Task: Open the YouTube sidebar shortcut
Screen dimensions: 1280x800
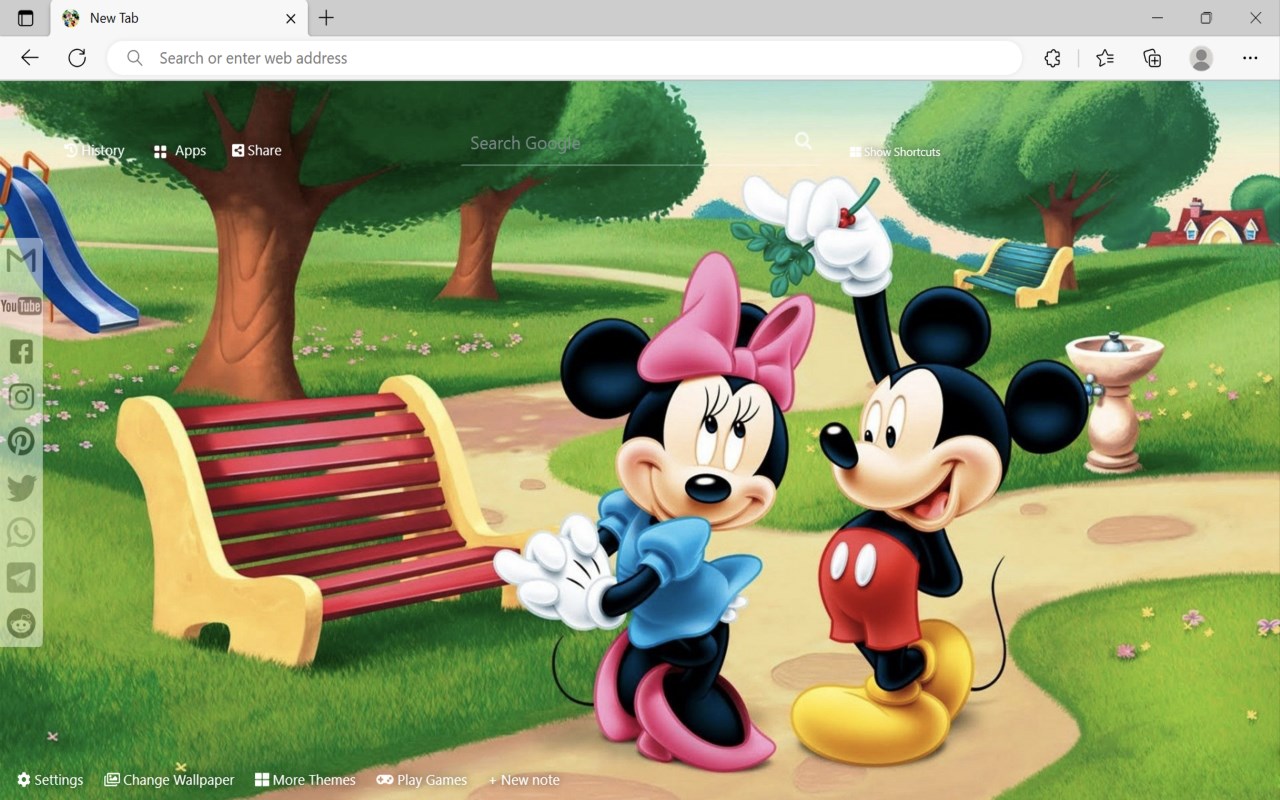Action: [21, 306]
